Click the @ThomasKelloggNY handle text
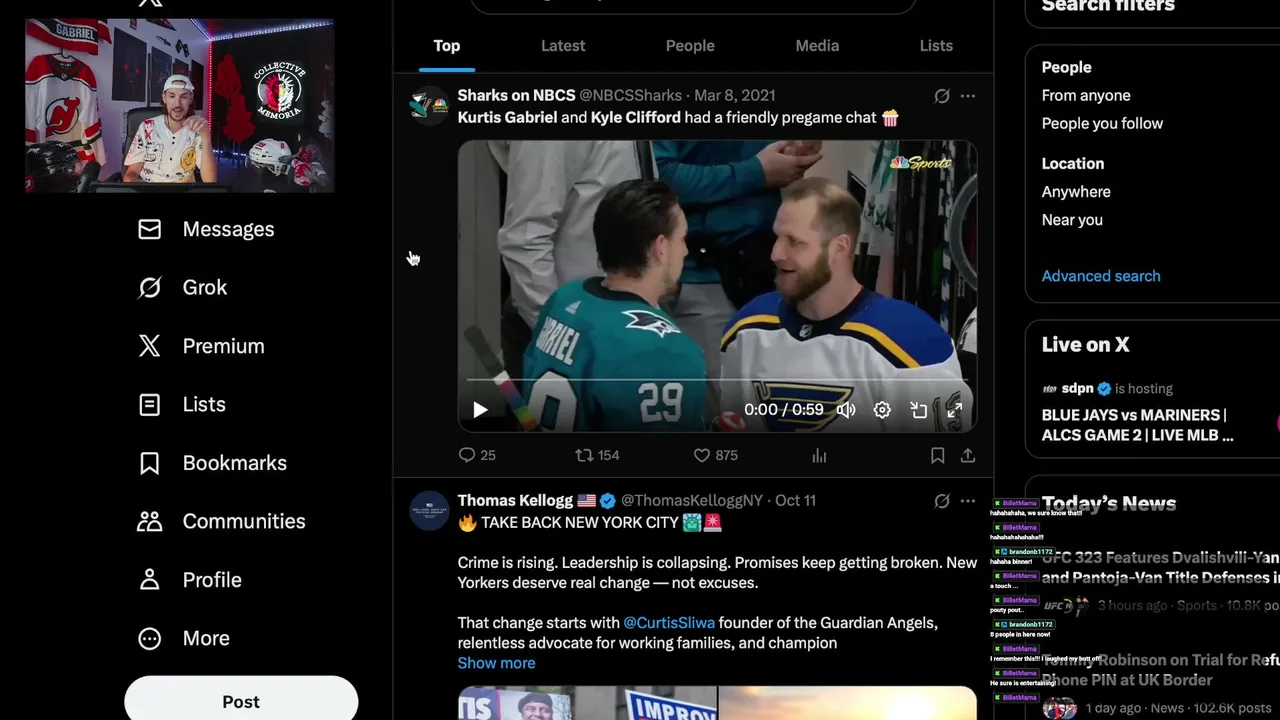The image size is (1280, 720). click(x=692, y=500)
